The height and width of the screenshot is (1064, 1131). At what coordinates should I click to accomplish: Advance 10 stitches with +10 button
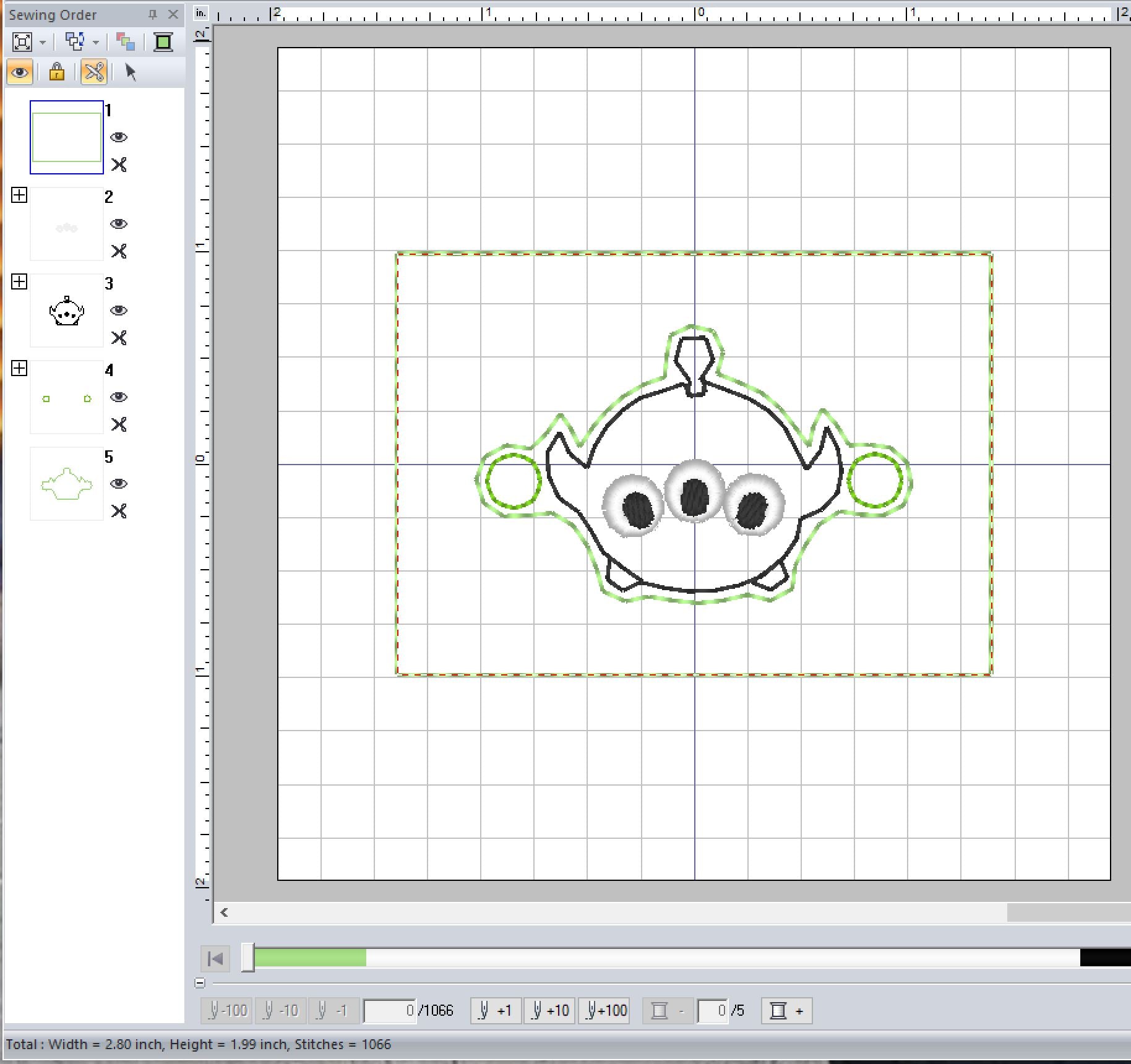[x=550, y=1011]
